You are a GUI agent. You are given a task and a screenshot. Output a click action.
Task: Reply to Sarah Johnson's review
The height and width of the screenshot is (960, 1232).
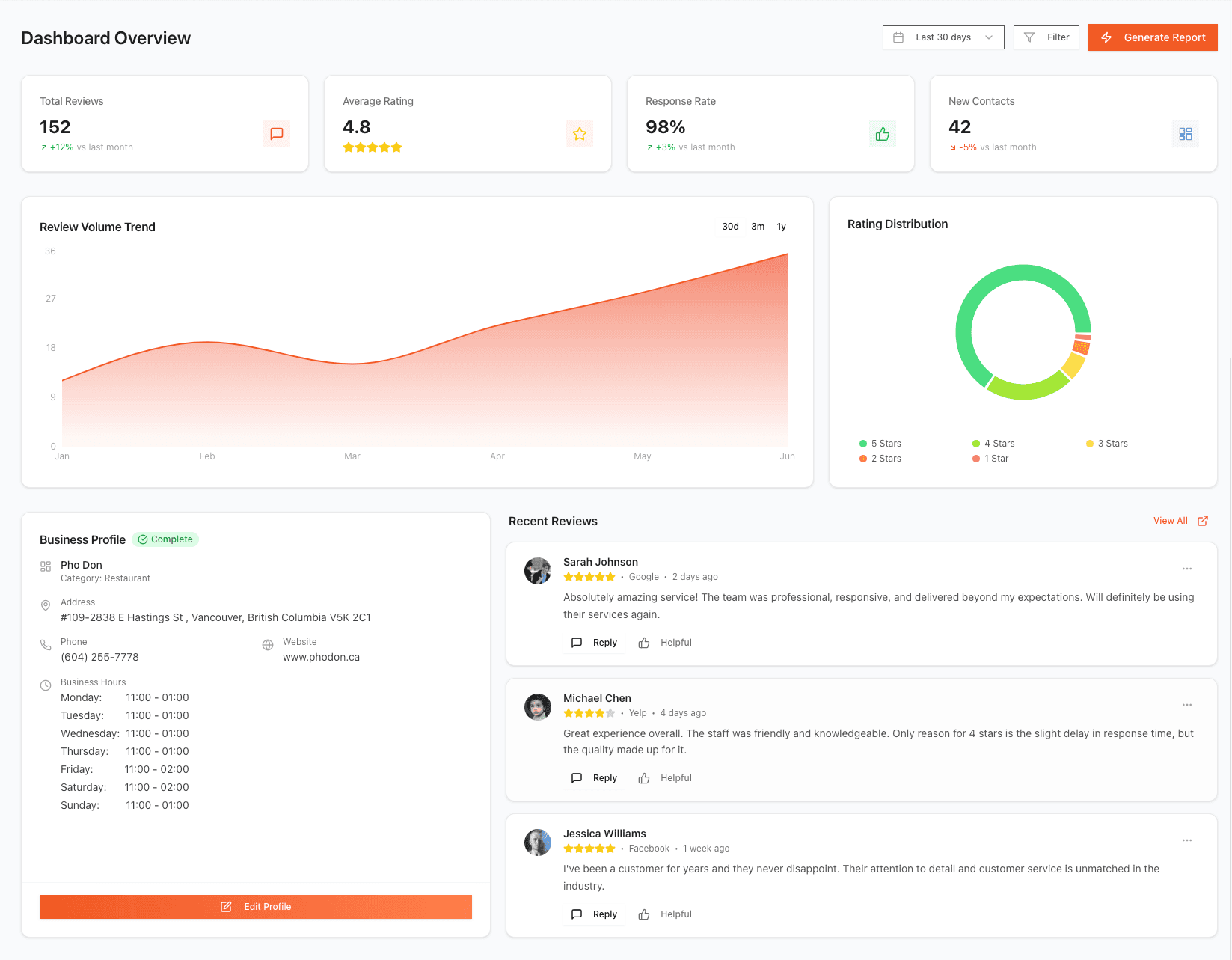(594, 643)
